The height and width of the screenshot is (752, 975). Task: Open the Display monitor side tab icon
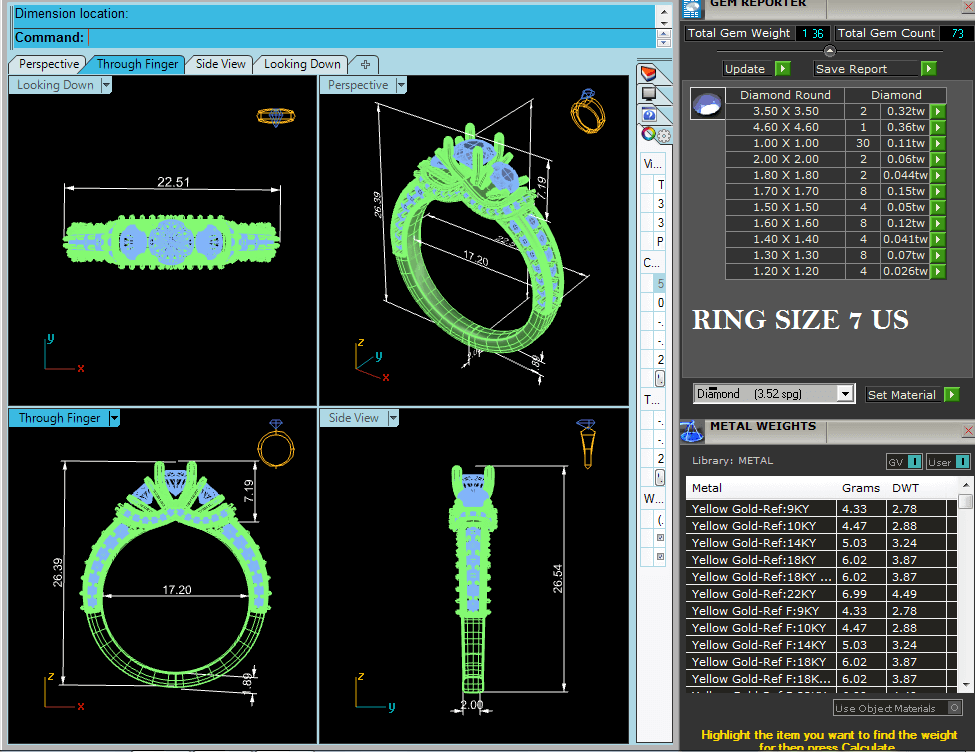[649, 94]
